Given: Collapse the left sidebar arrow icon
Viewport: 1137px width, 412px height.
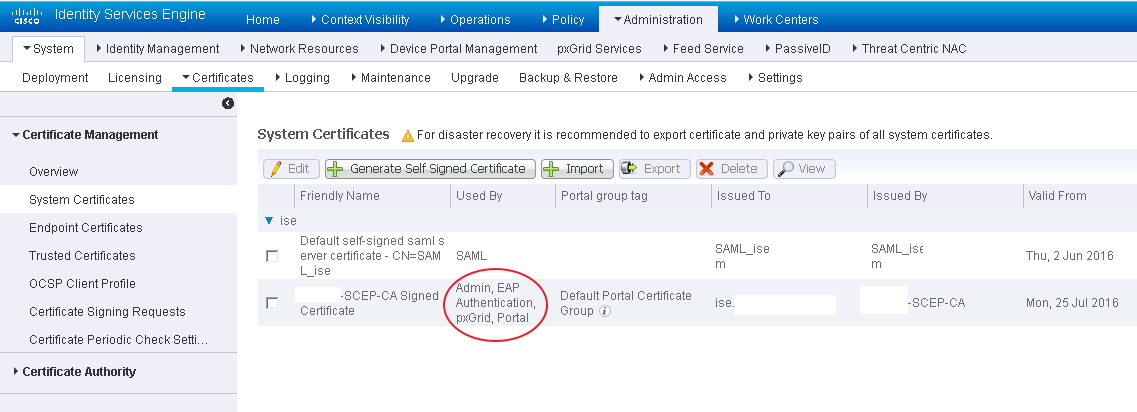Looking at the screenshot, I should pos(228,104).
